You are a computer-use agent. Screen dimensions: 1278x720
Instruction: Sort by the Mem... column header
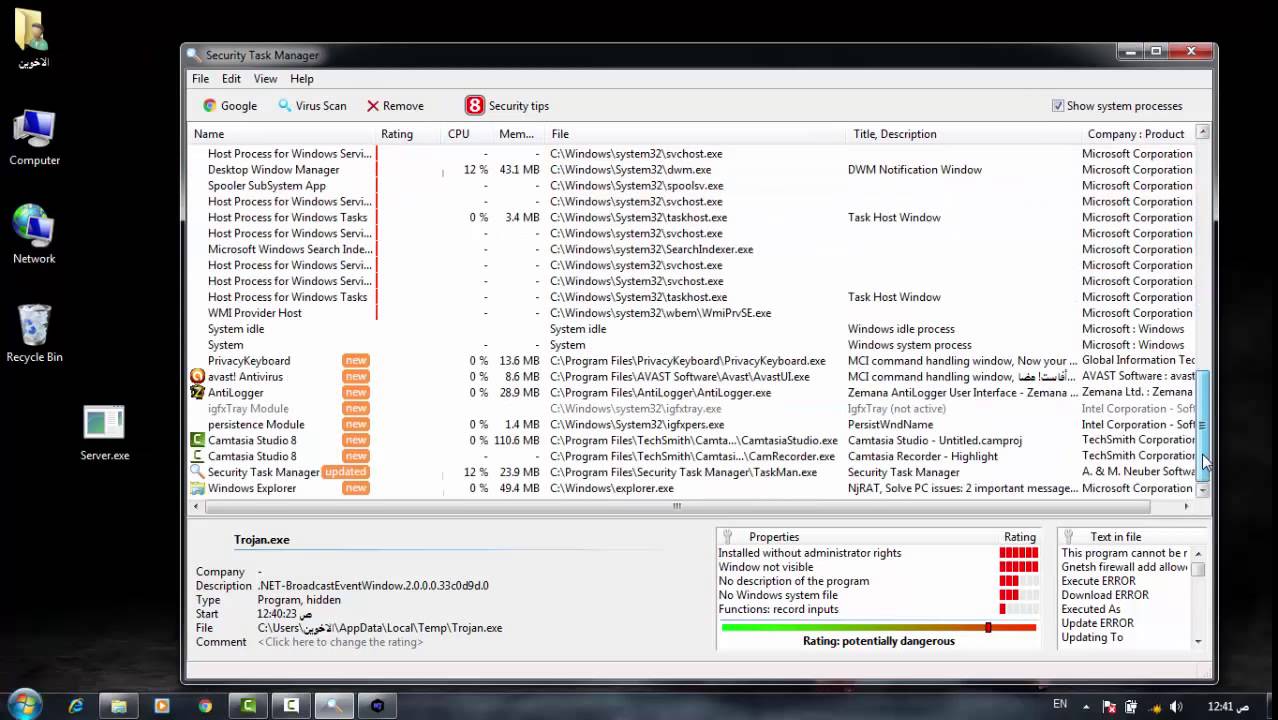click(x=518, y=134)
